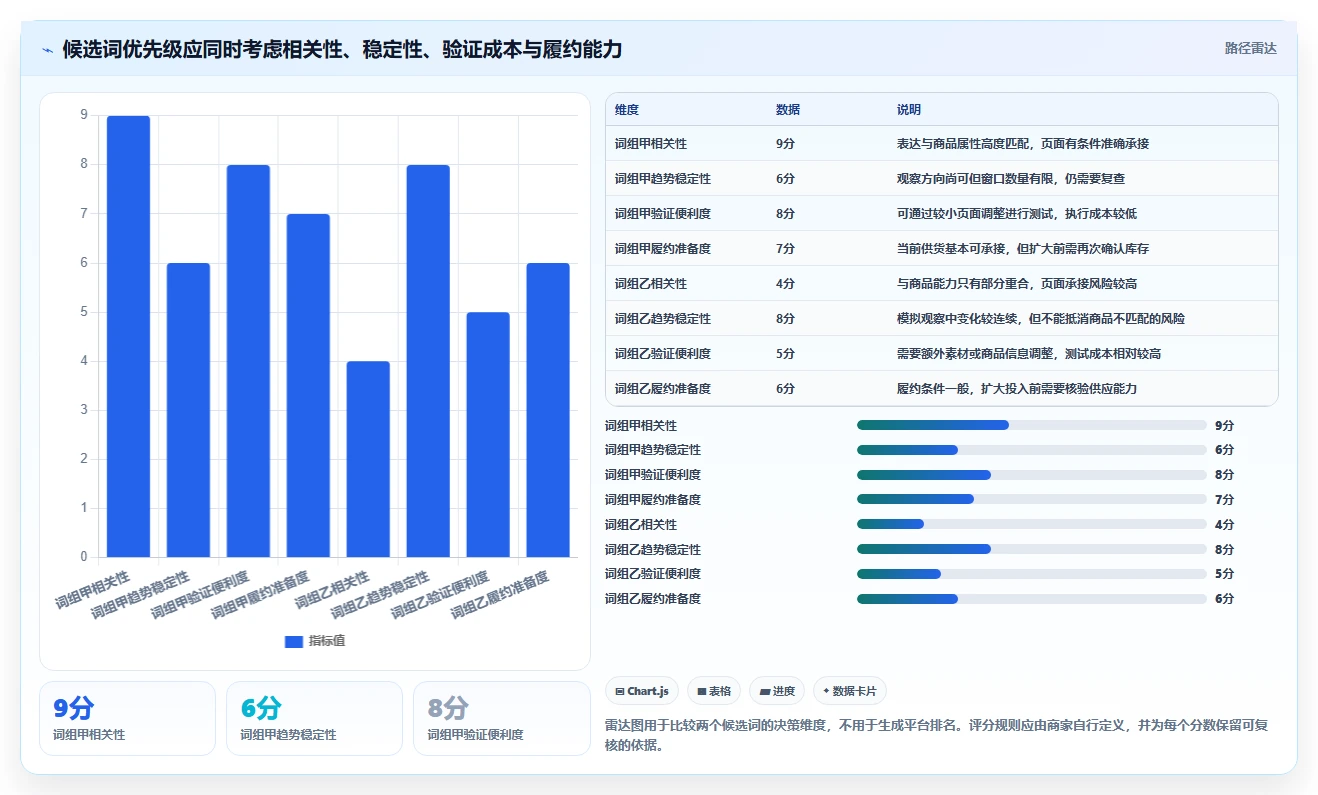1318x795 pixels.
Task: Click the 数据卡片 chip
Action: tap(850, 691)
